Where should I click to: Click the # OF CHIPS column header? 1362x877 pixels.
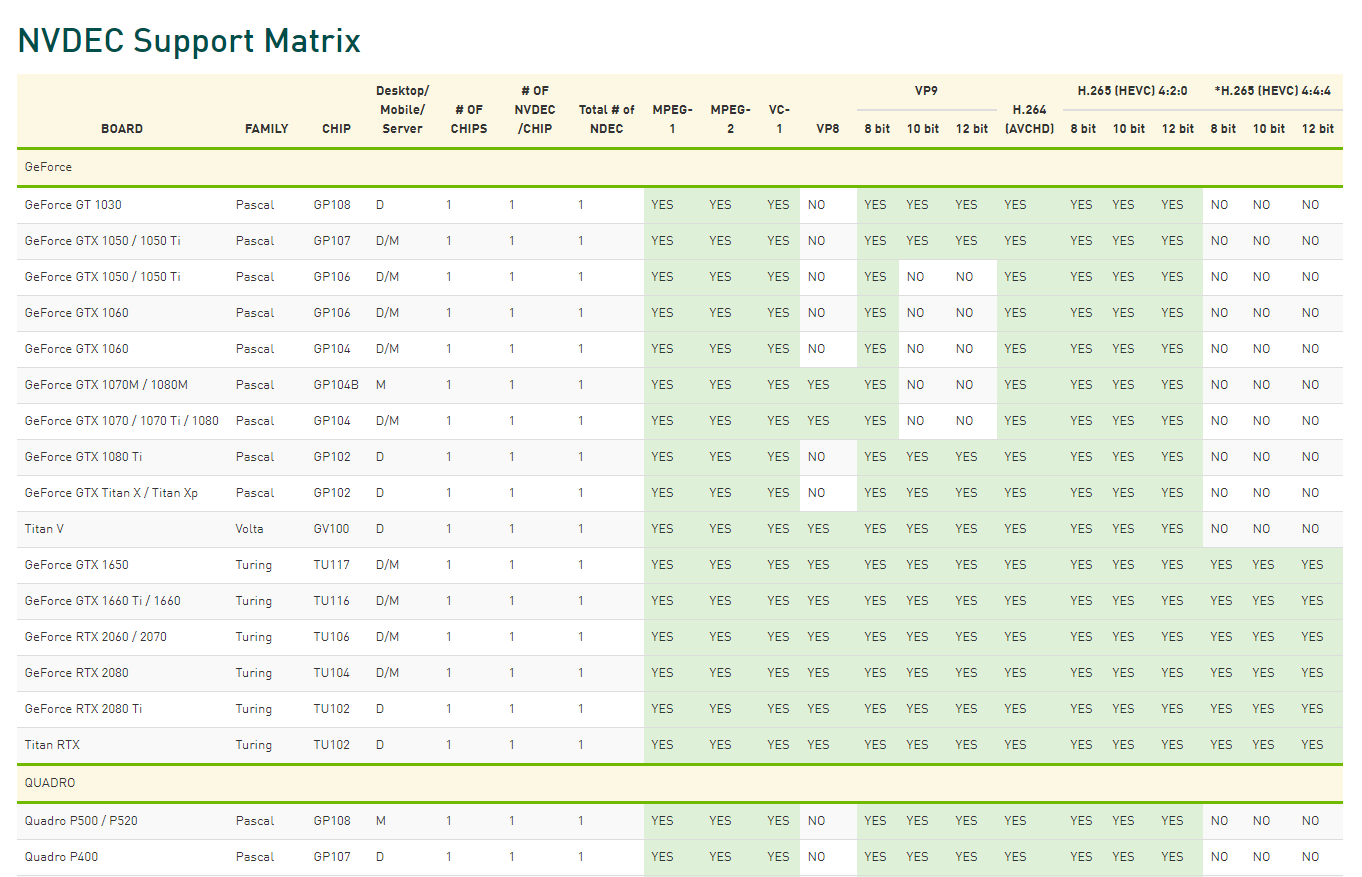pyautogui.click(x=469, y=119)
